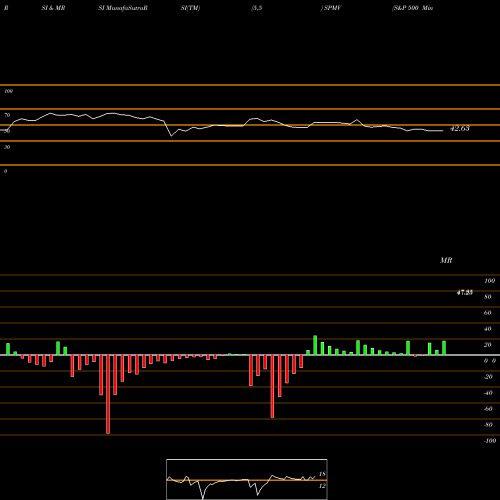Click the MR axis label -60
This screenshot has height=500, width=500.
coord(488,409)
